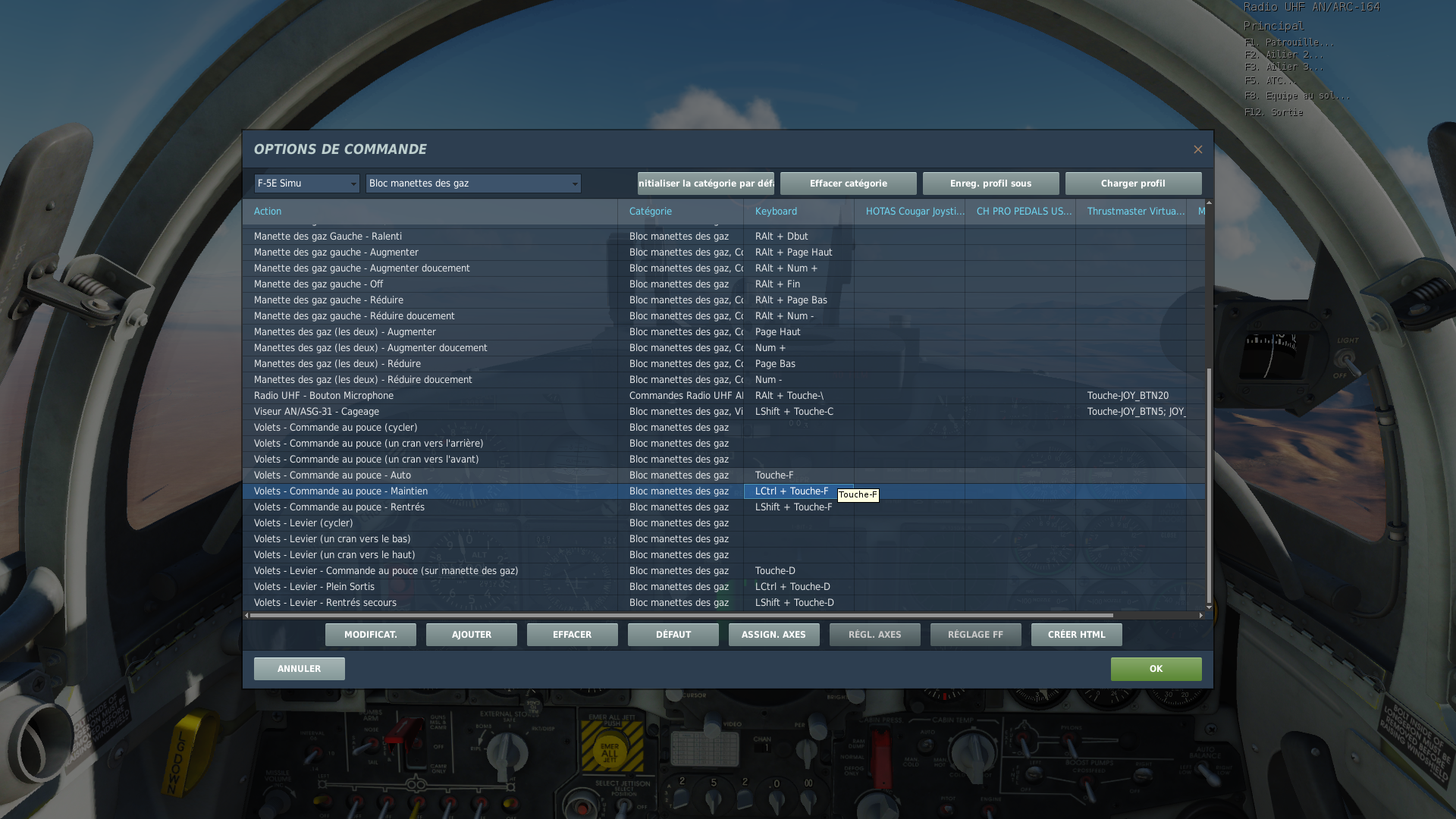This screenshot has height=819, width=1456.
Task: Open the F-5E Simu aircraft dropdown
Action: [x=306, y=184]
